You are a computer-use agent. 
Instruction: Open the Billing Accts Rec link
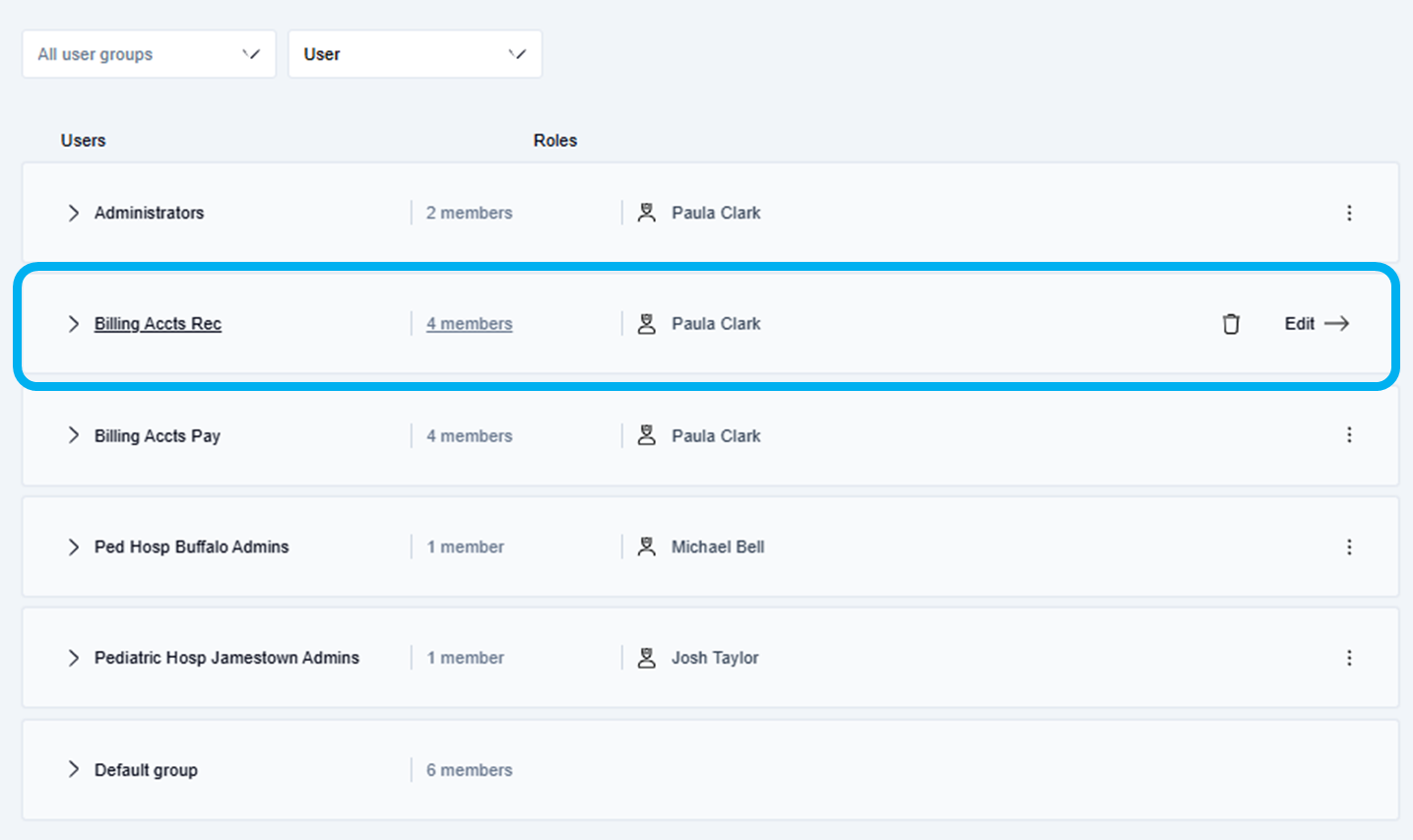click(158, 324)
